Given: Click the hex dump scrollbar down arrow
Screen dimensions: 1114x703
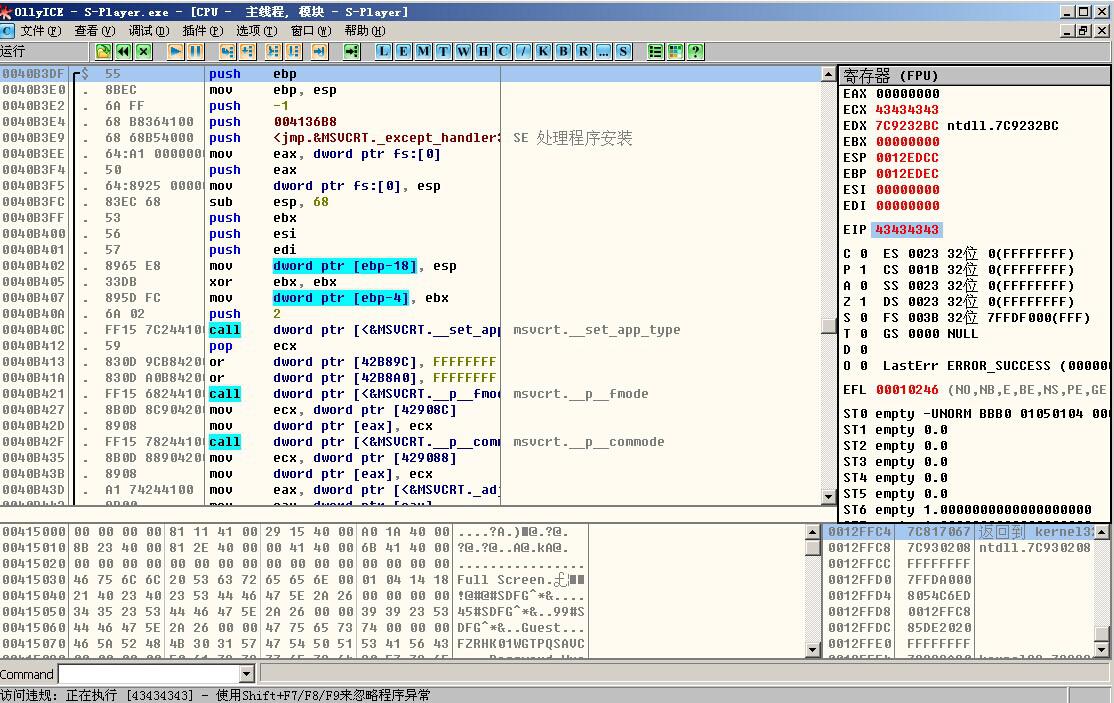Looking at the screenshot, I should (x=813, y=650).
